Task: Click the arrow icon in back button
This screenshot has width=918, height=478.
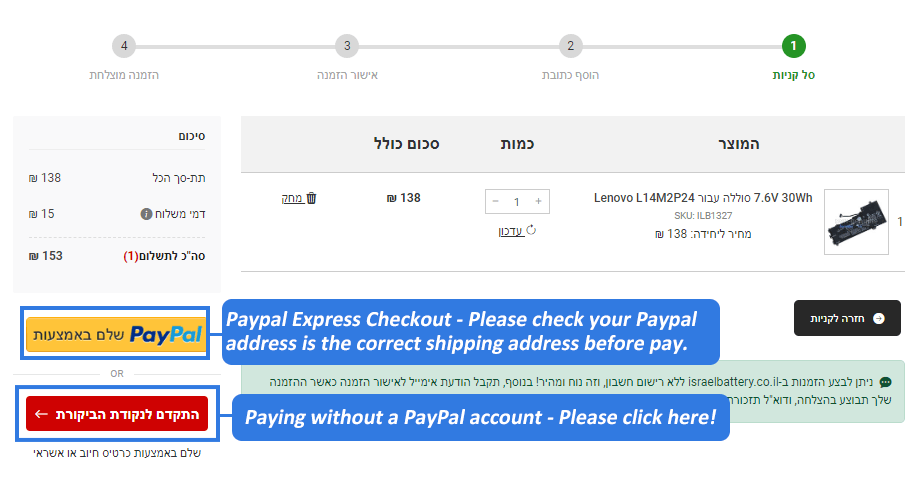Action: click(x=879, y=318)
